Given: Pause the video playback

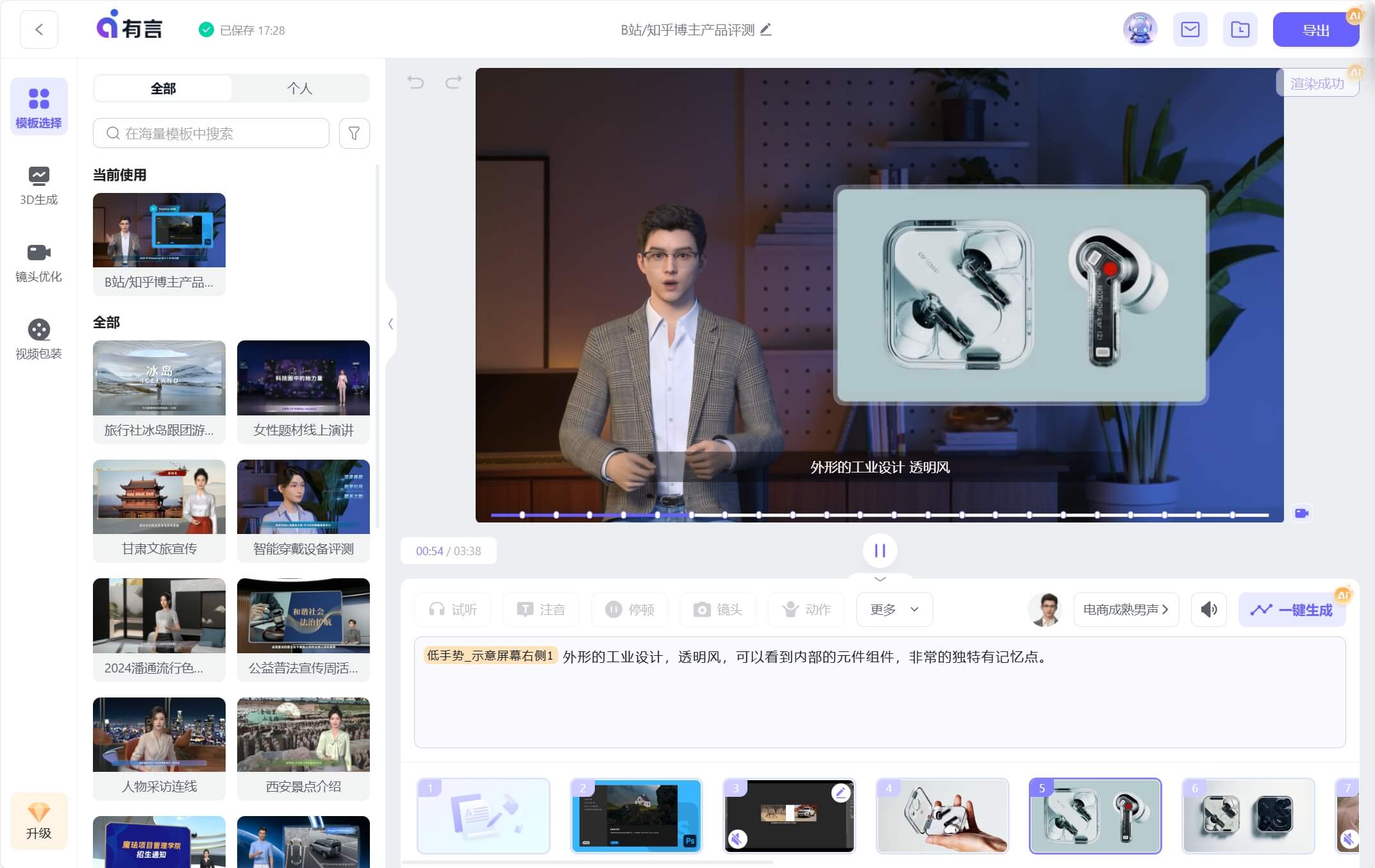Looking at the screenshot, I should [x=879, y=550].
